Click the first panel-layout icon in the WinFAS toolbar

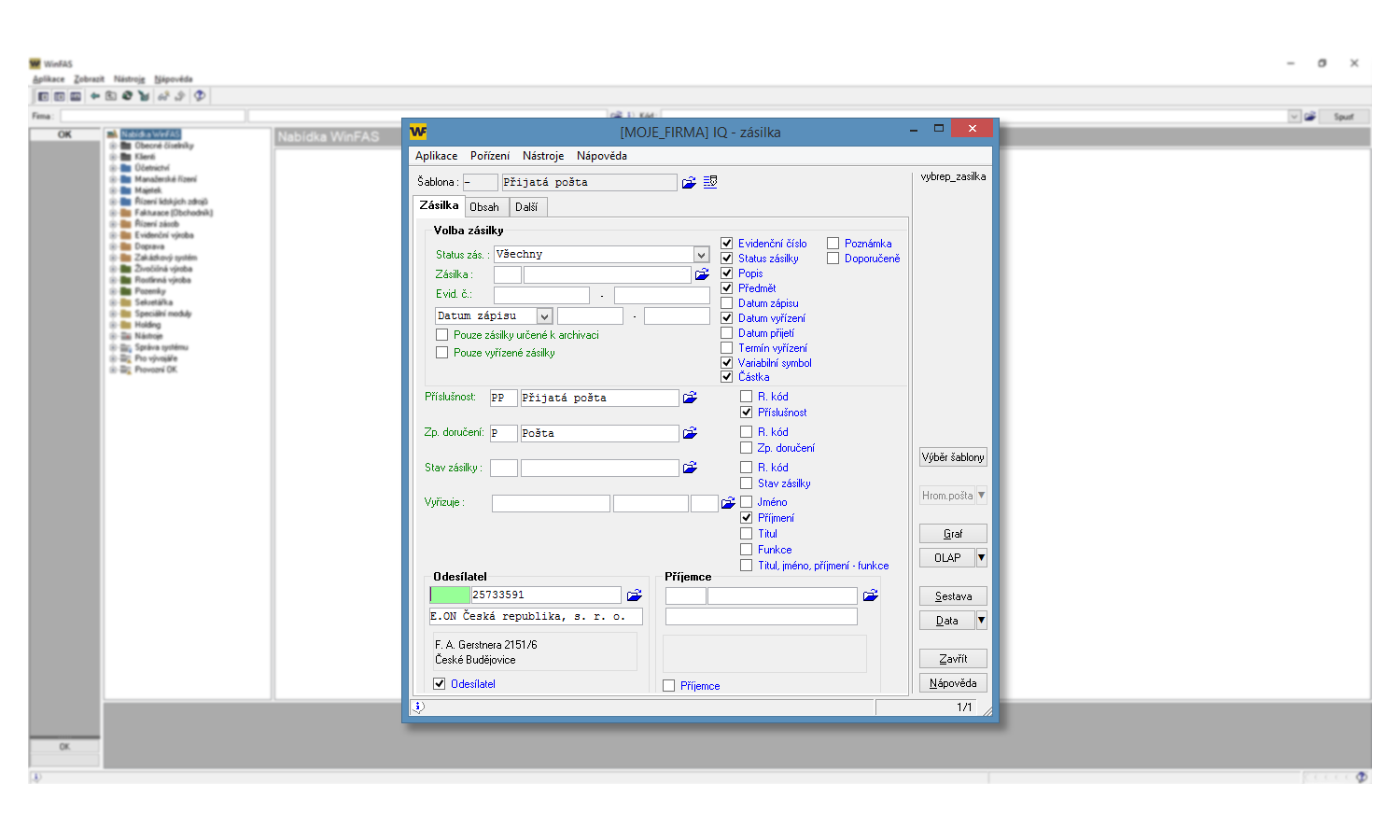point(43,96)
